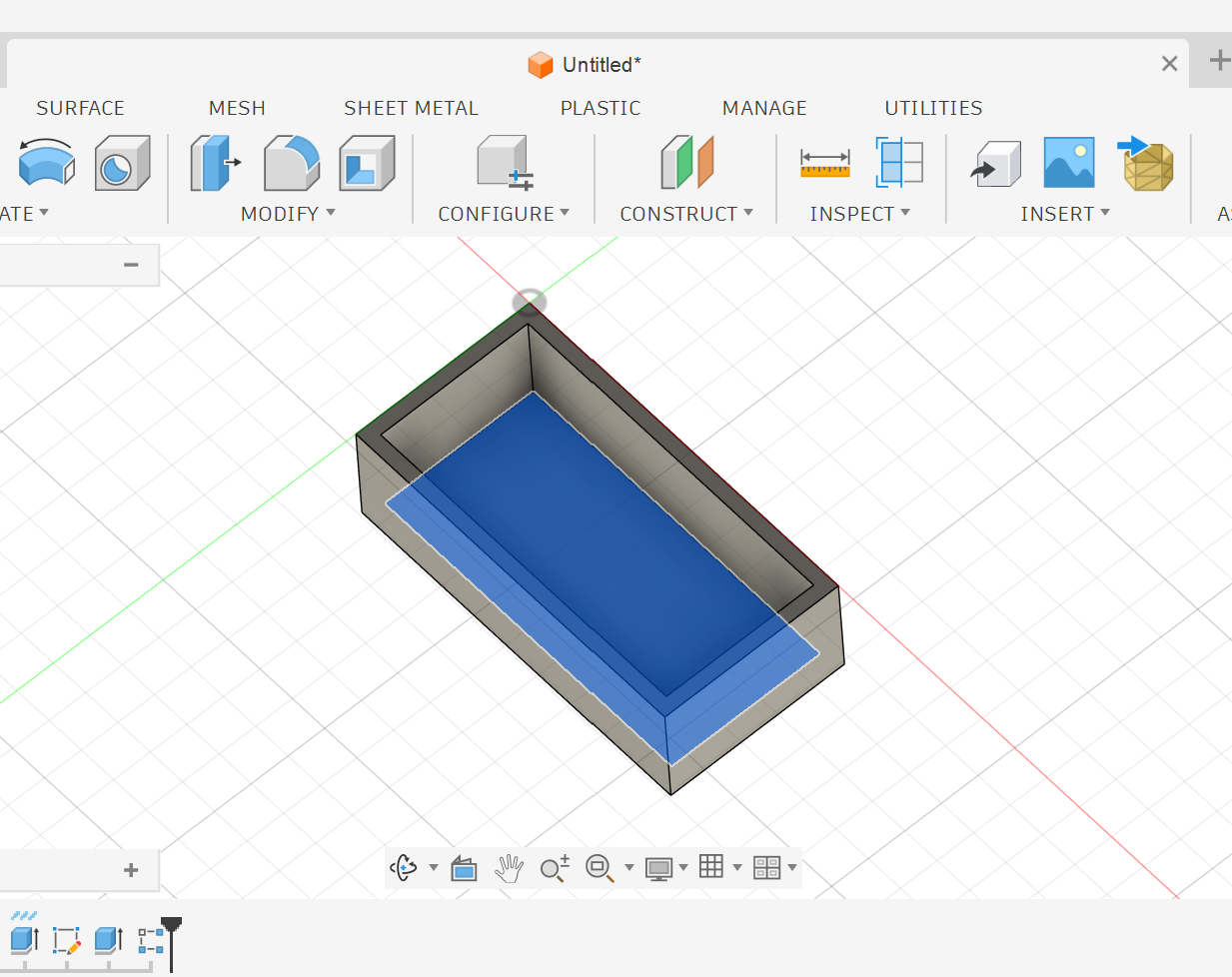Screen dimensions: 1232x977
Task: Switch to the MESH tab
Action: pyautogui.click(x=237, y=108)
